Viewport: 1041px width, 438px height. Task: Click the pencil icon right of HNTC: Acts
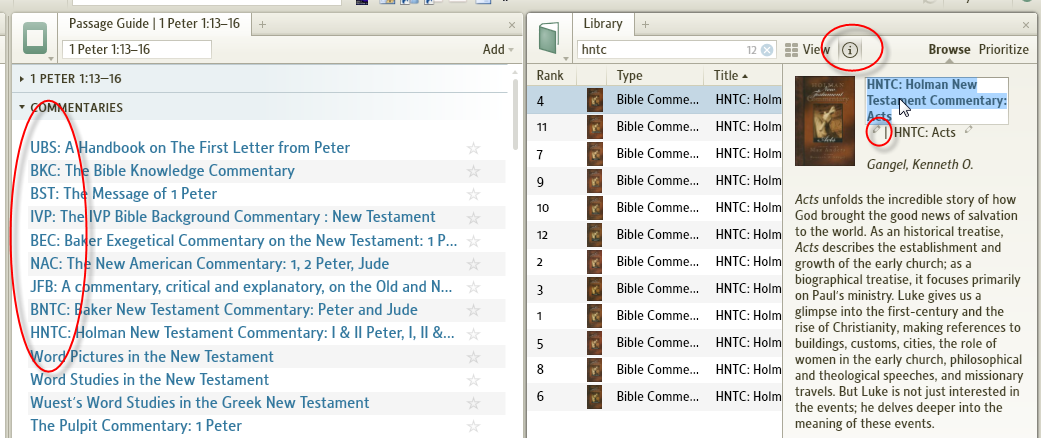tap(969, 130)
